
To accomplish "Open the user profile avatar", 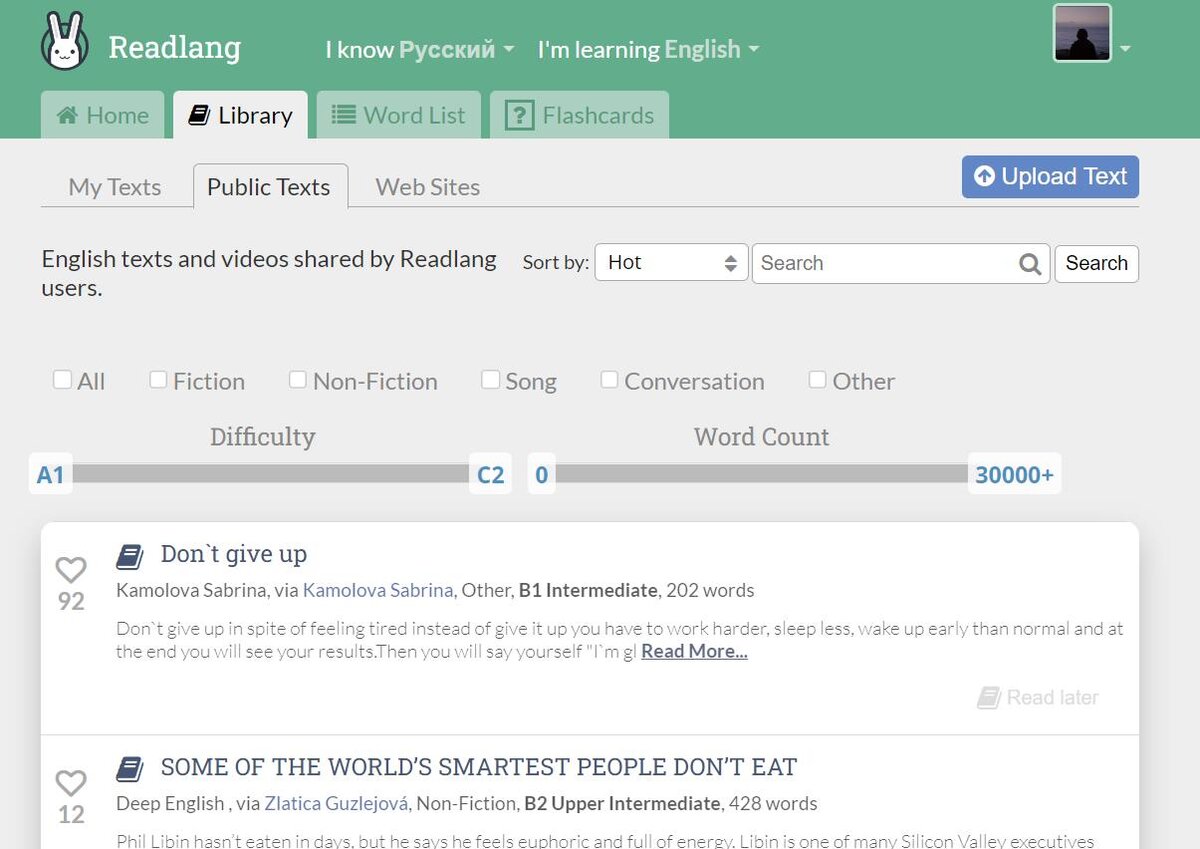I will click(x=1082, y=33).
